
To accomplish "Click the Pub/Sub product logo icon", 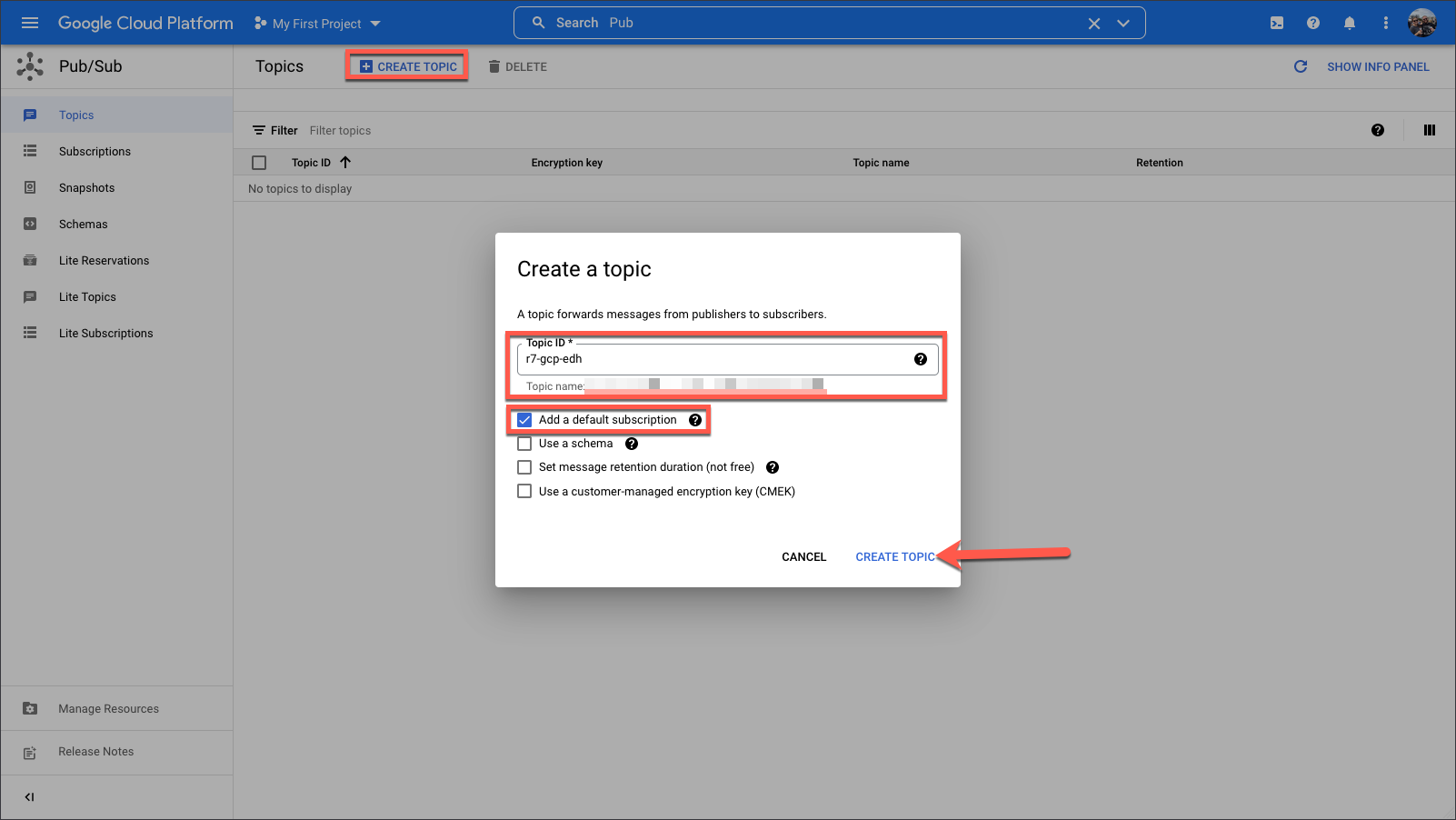I will pos(30,66).
